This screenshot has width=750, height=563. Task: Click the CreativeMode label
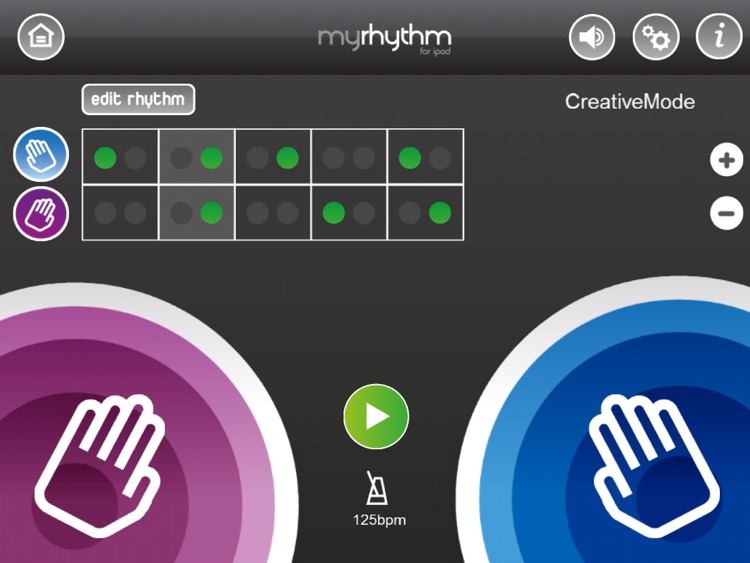629,102
